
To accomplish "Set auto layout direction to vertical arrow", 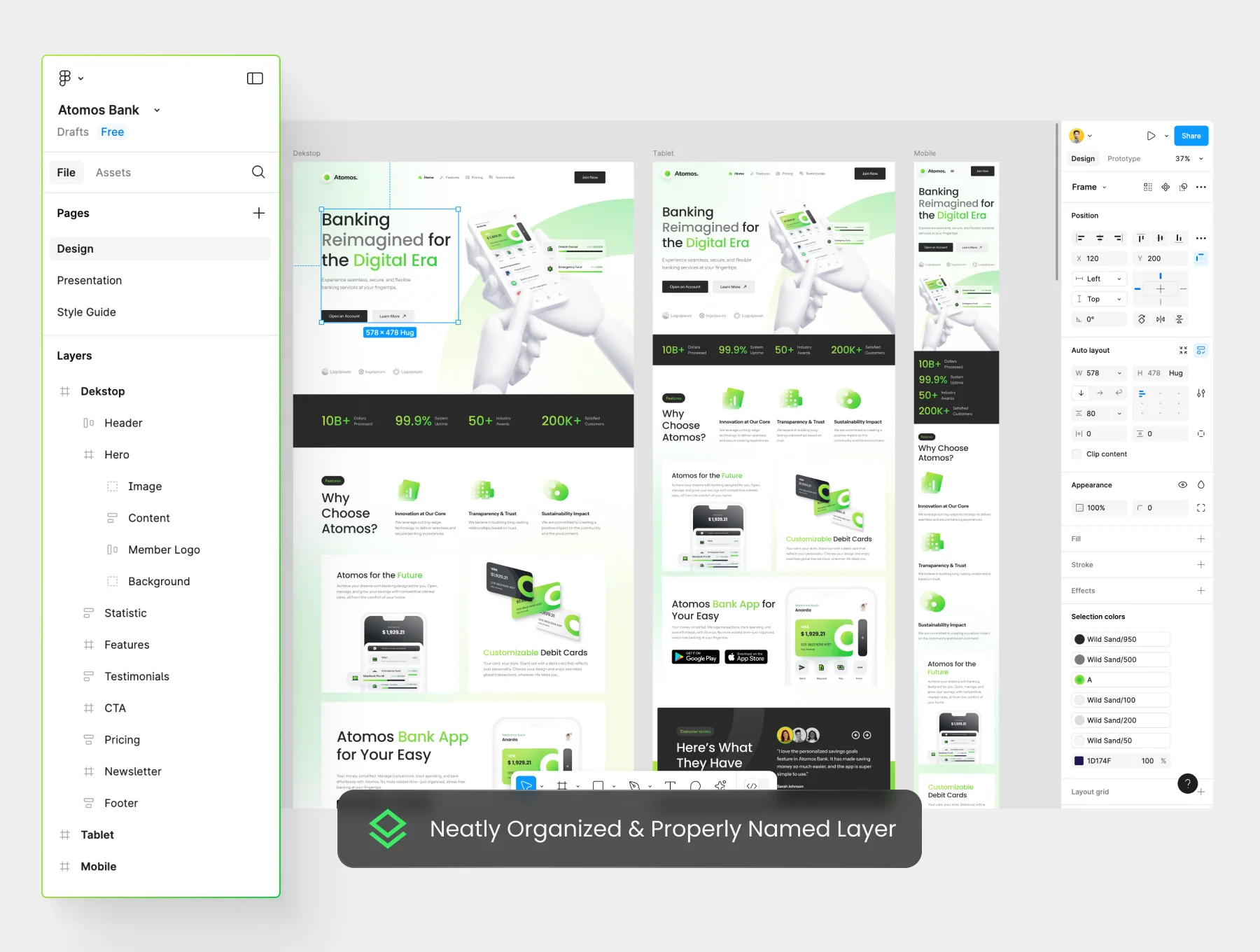I will click(x=1081, y=393).
